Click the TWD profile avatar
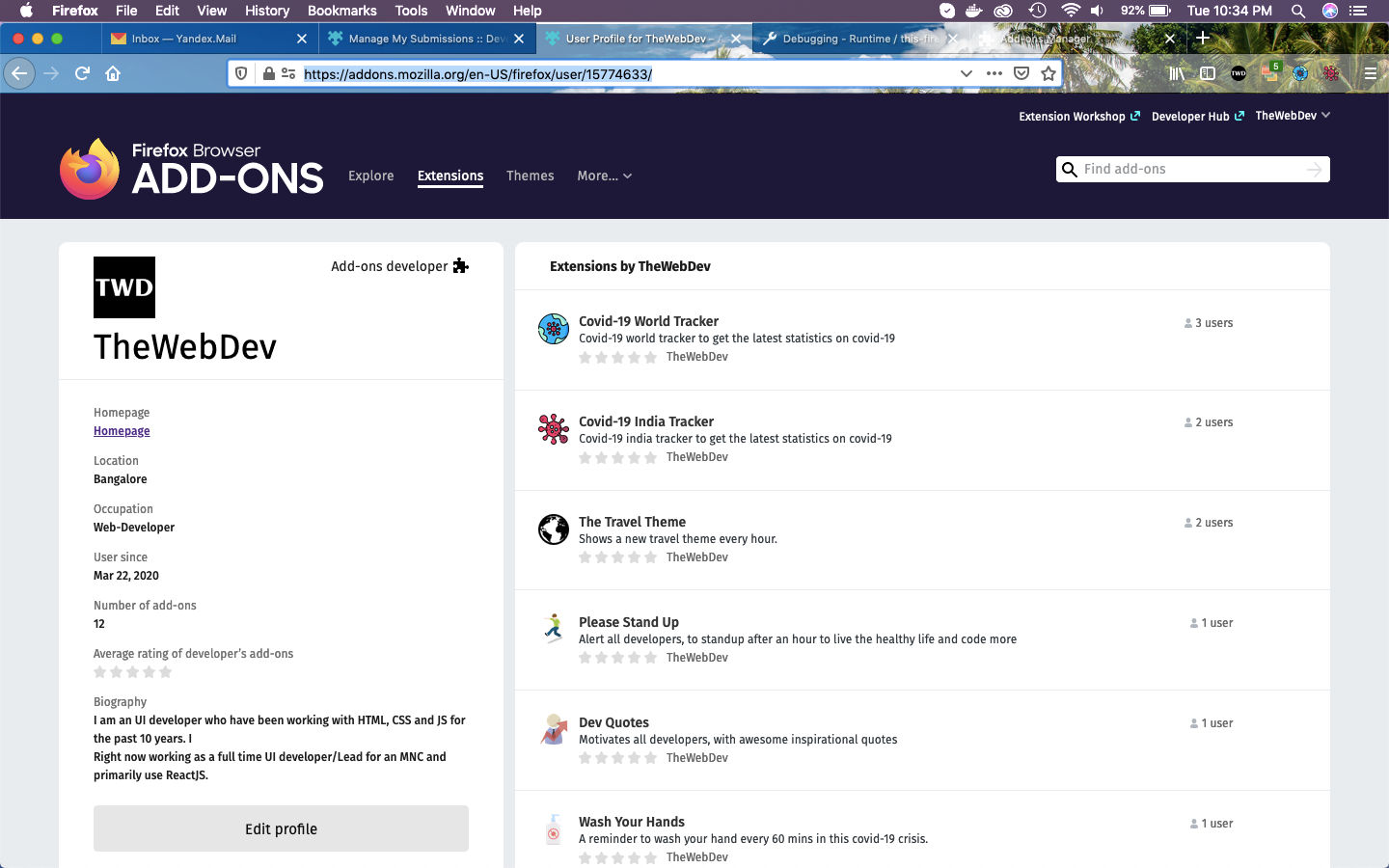This screenshot has height=868, width=1389. pos(124,287)
